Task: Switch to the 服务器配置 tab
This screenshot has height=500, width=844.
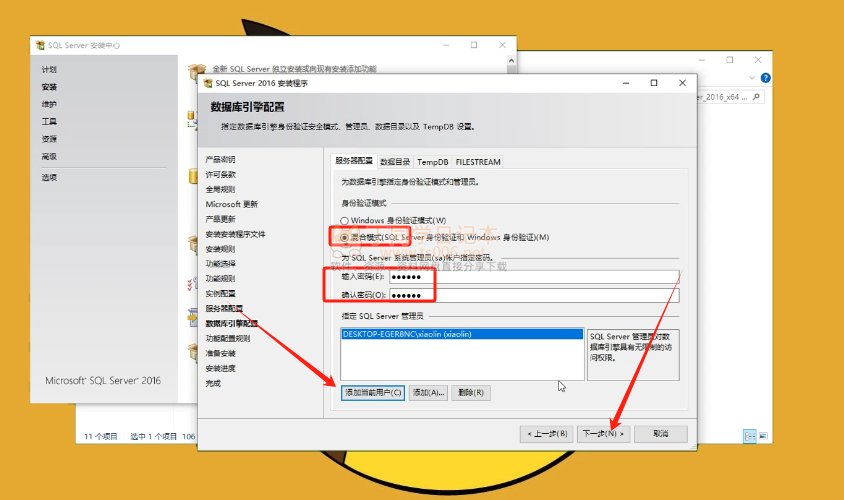Action: point(354,161)
